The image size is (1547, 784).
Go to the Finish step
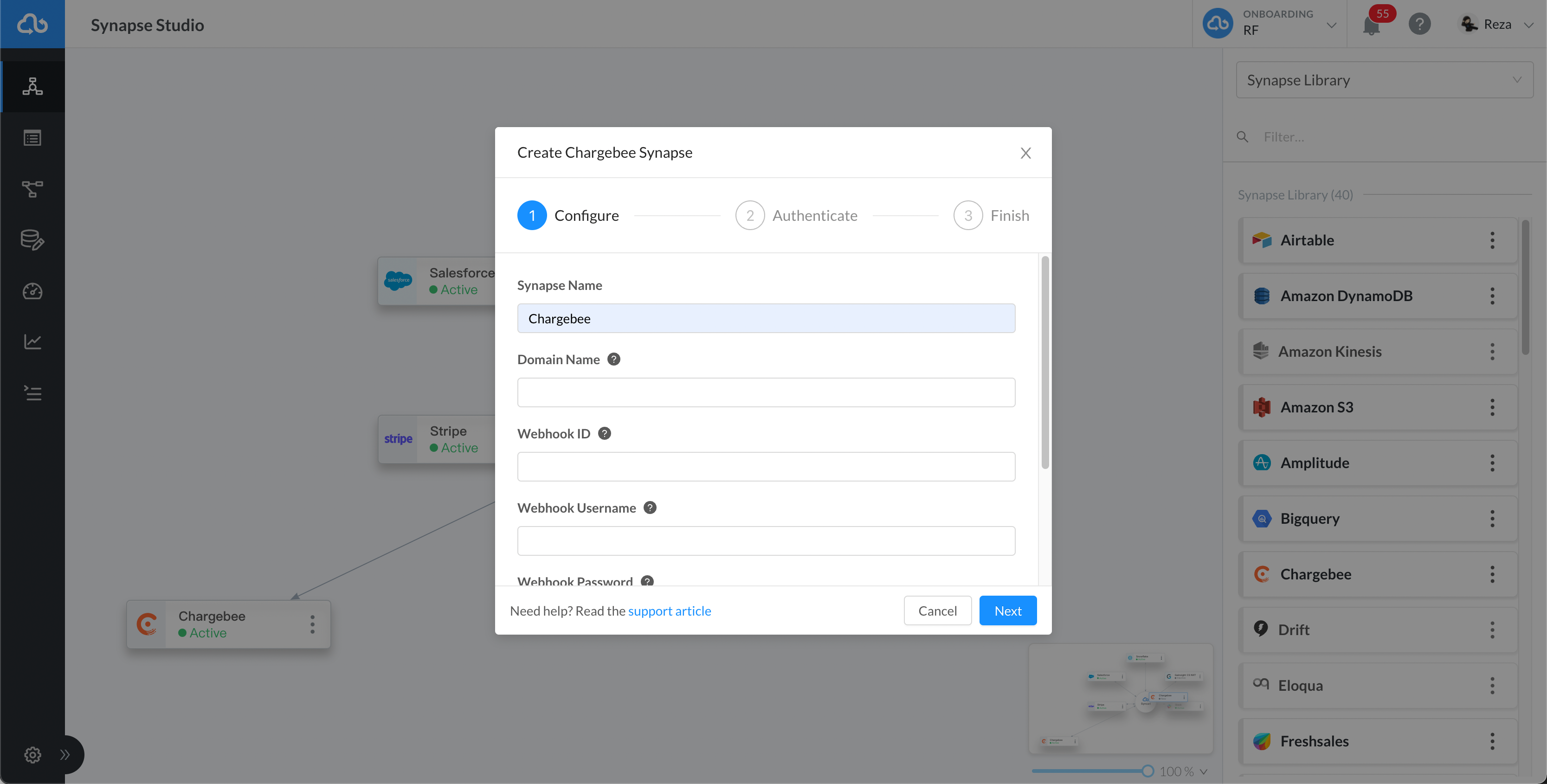pyautogui.click(x=992, y=216)
